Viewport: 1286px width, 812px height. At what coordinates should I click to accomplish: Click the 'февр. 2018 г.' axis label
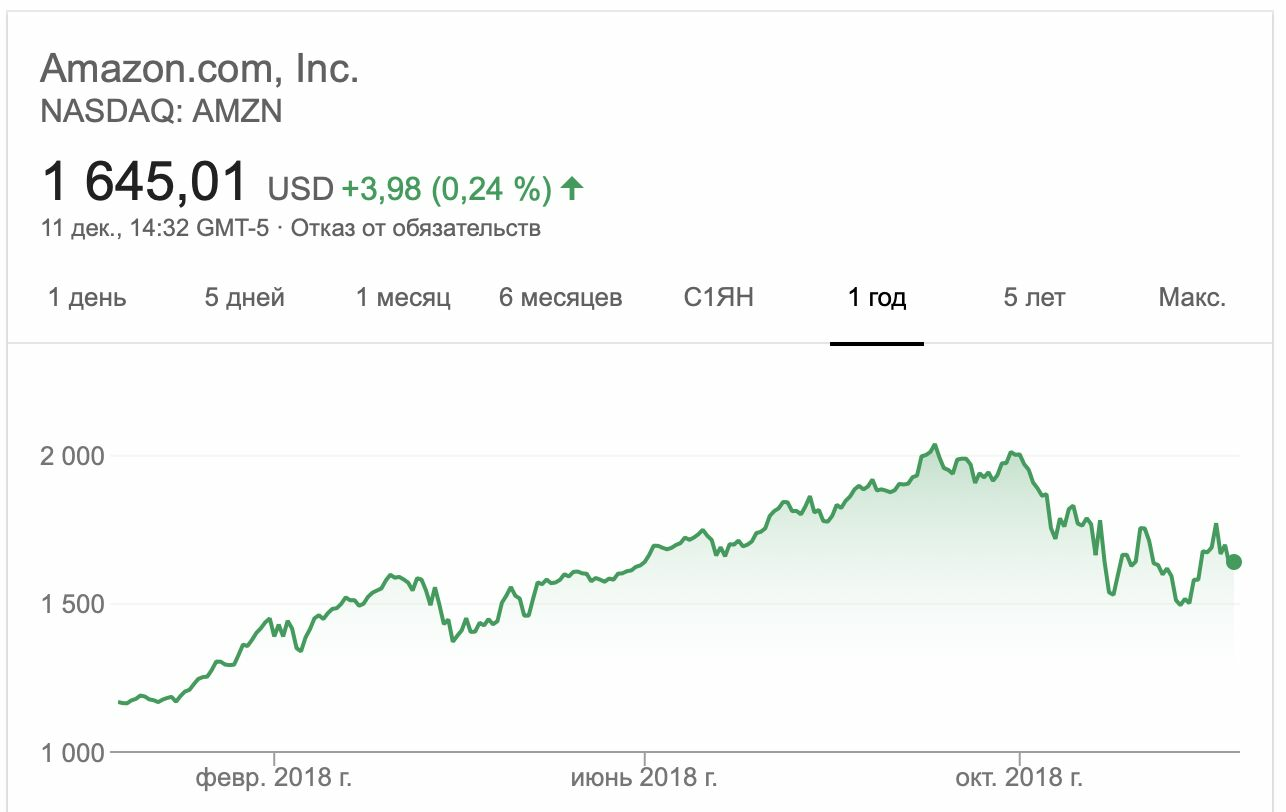tap(274, 777)
